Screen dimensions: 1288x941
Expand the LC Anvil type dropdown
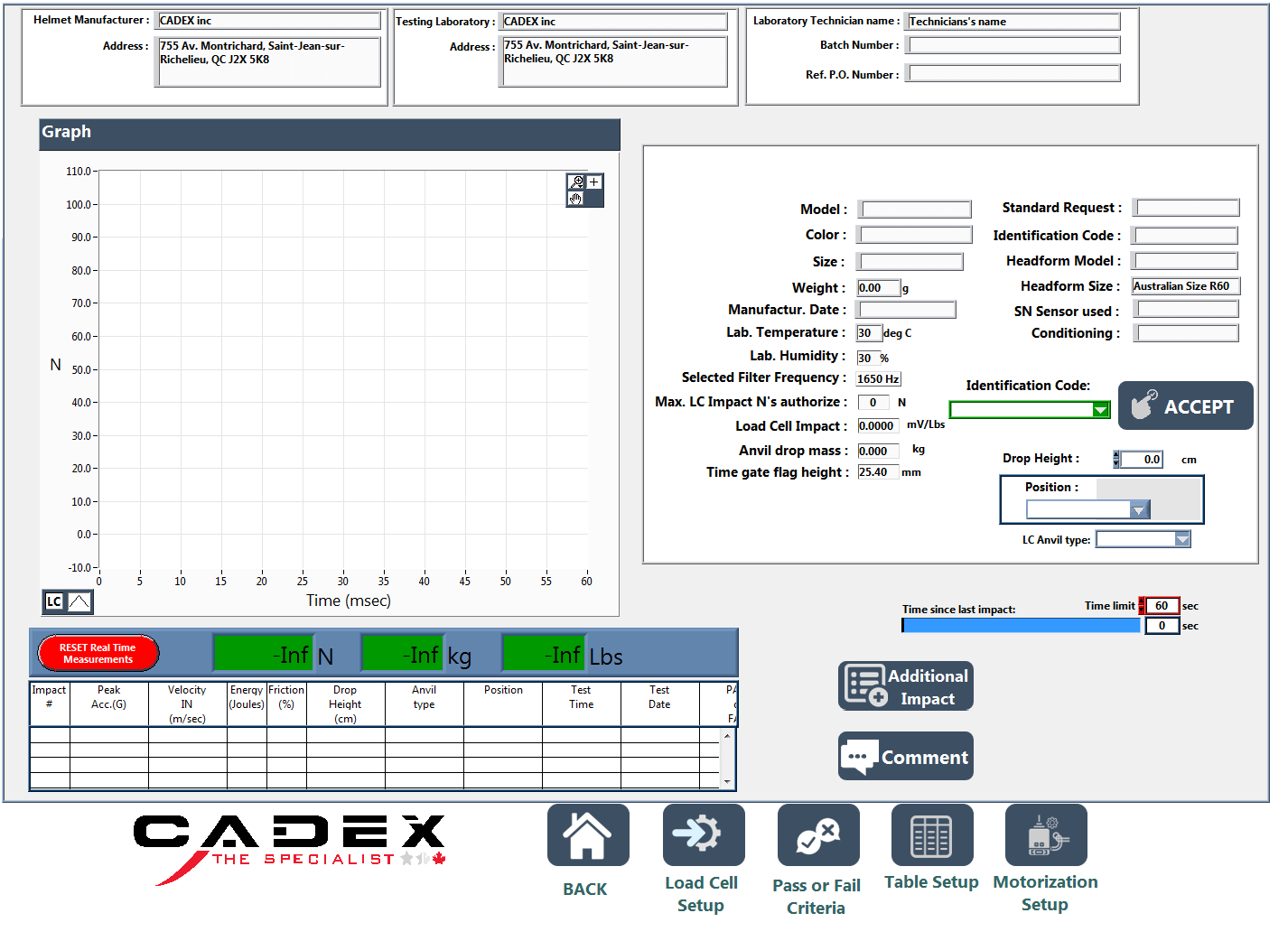[1181, 540]
